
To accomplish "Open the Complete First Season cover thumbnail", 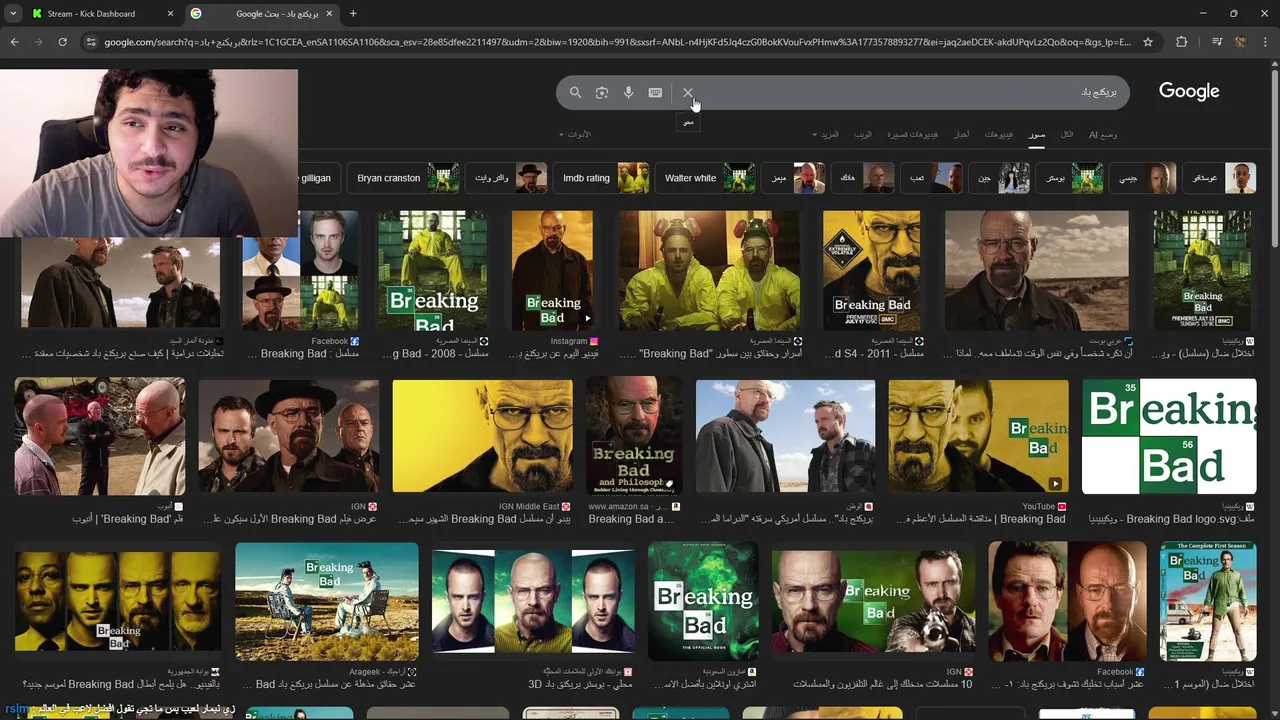I will [1208, 601].
